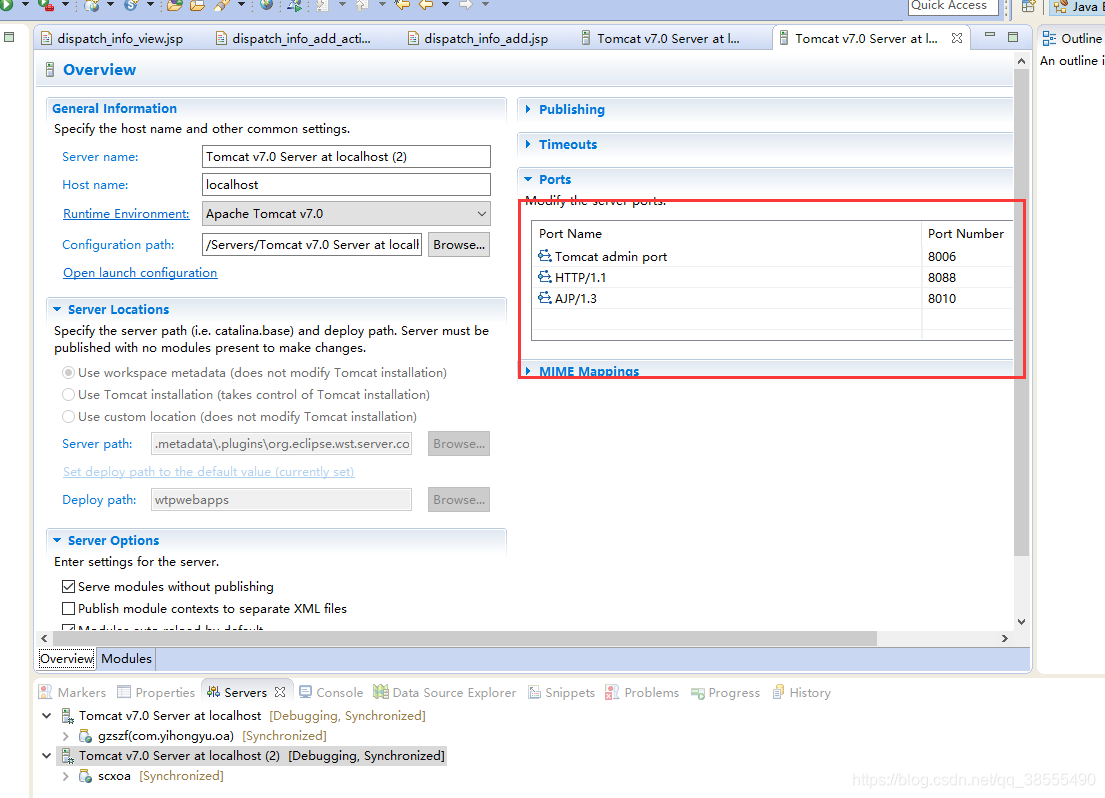
Task: Click the Outline view icon
Action: coord(1049,39)
